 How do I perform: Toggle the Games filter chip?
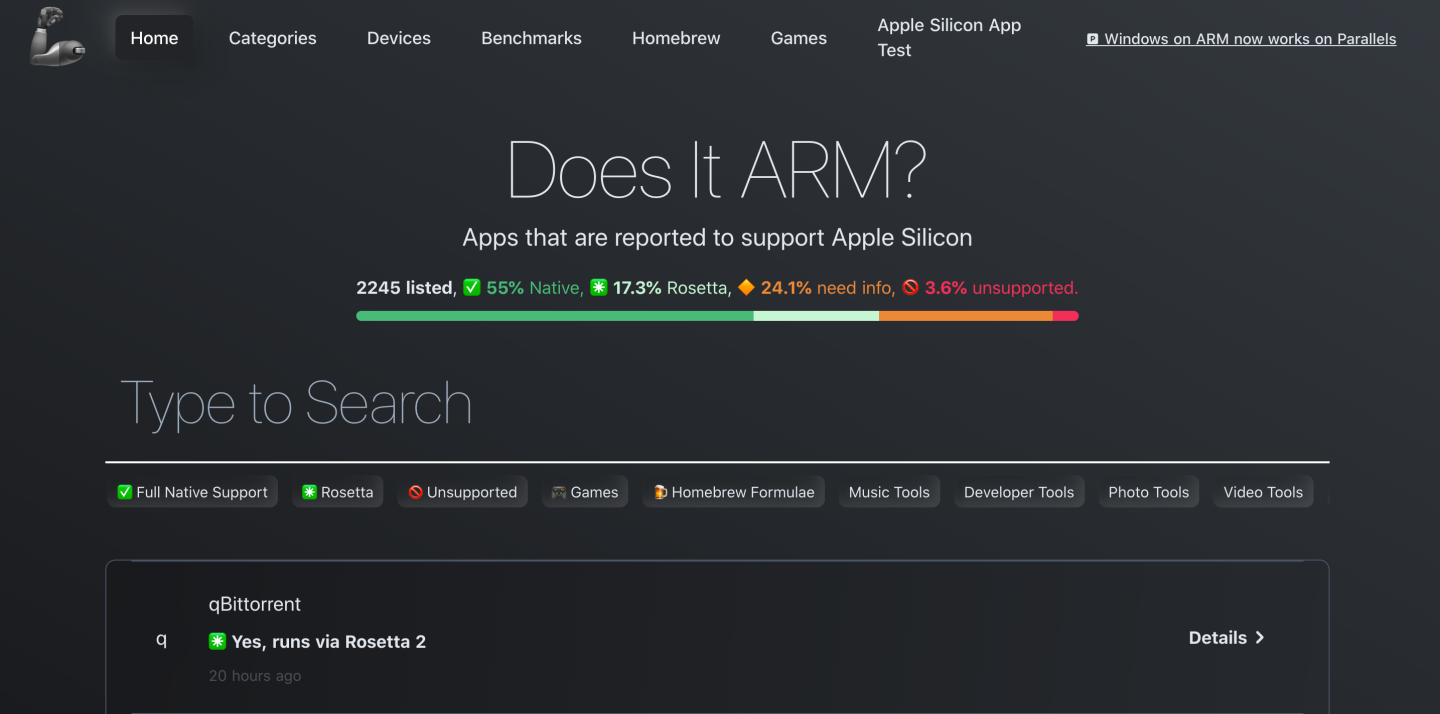tap(585, 492)
